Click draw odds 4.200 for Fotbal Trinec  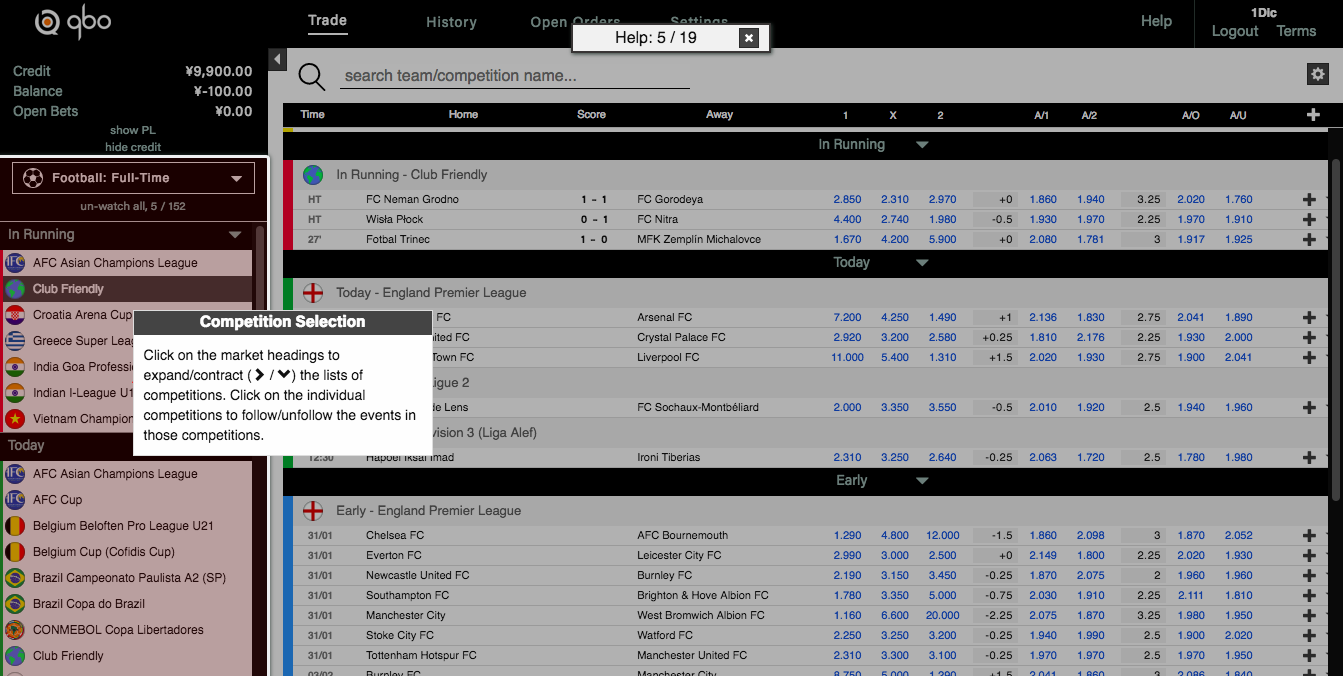click(895, 240)
